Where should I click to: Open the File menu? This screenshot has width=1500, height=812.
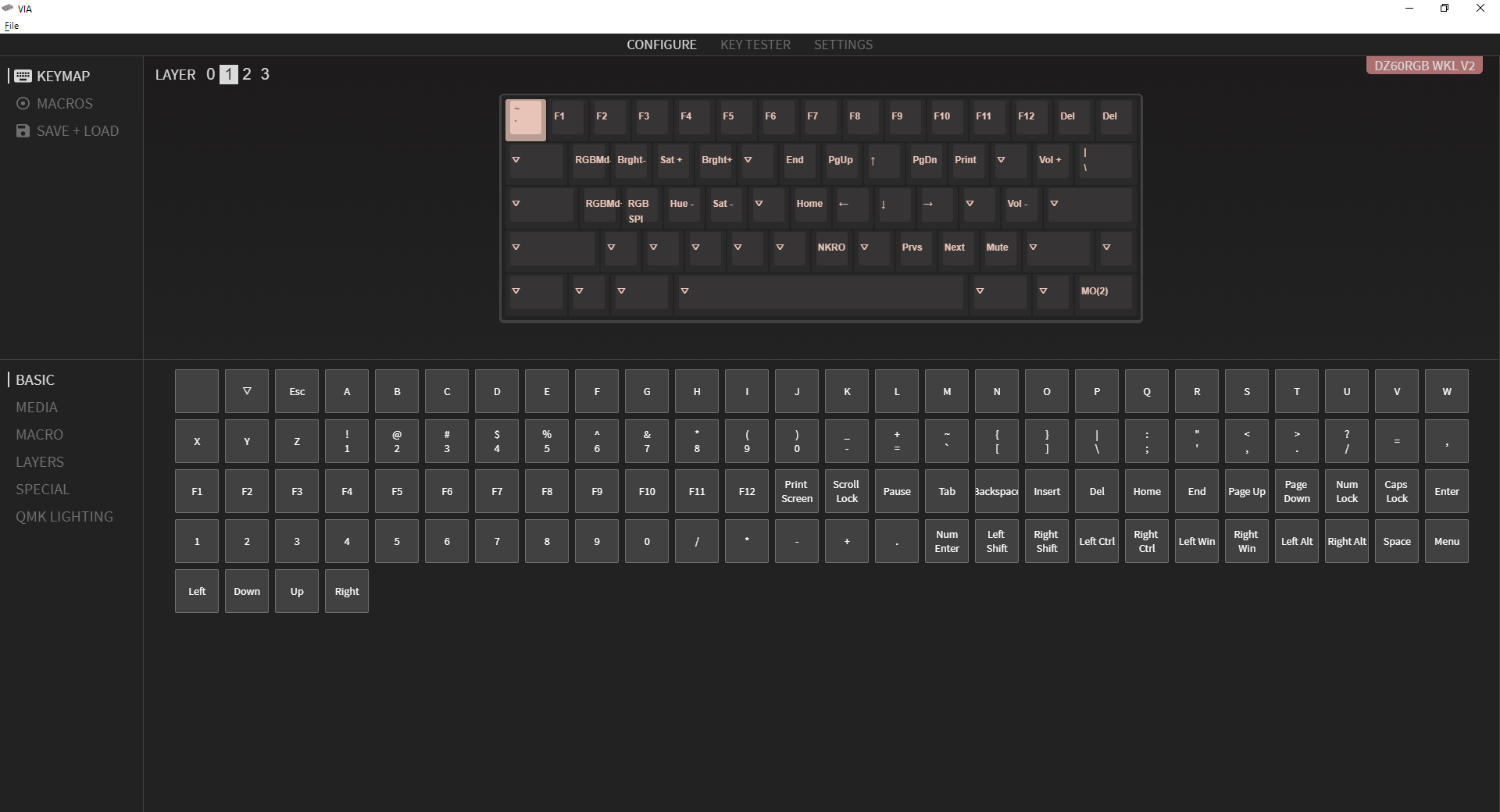click(12, 25)
